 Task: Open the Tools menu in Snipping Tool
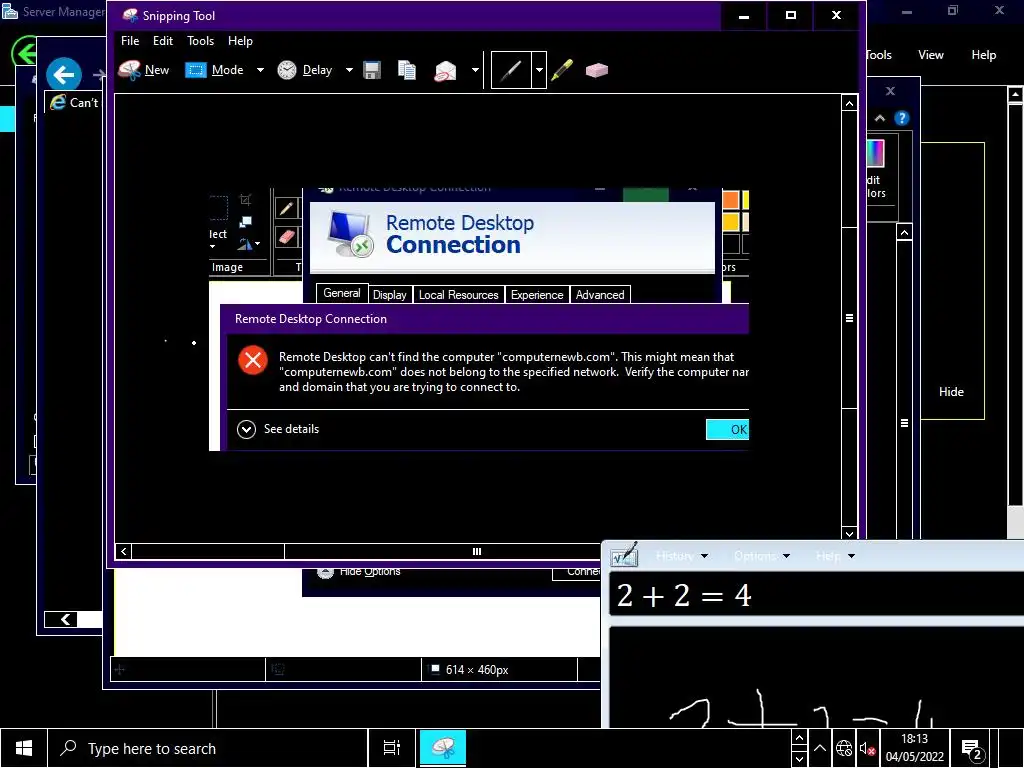200,40
